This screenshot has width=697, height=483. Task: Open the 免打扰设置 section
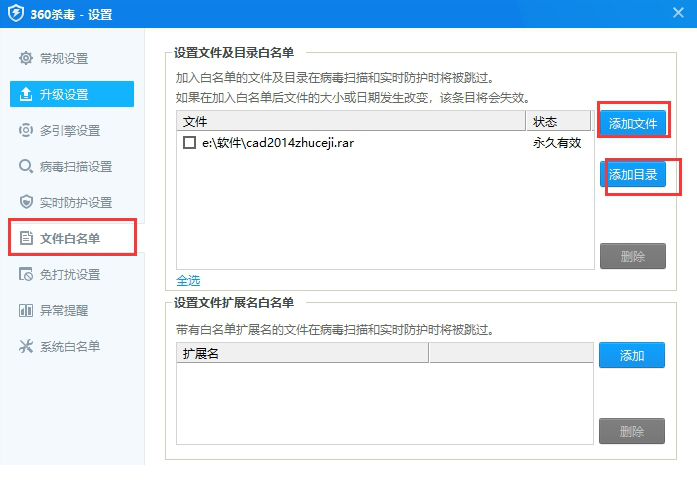click(x=72, y=274)
